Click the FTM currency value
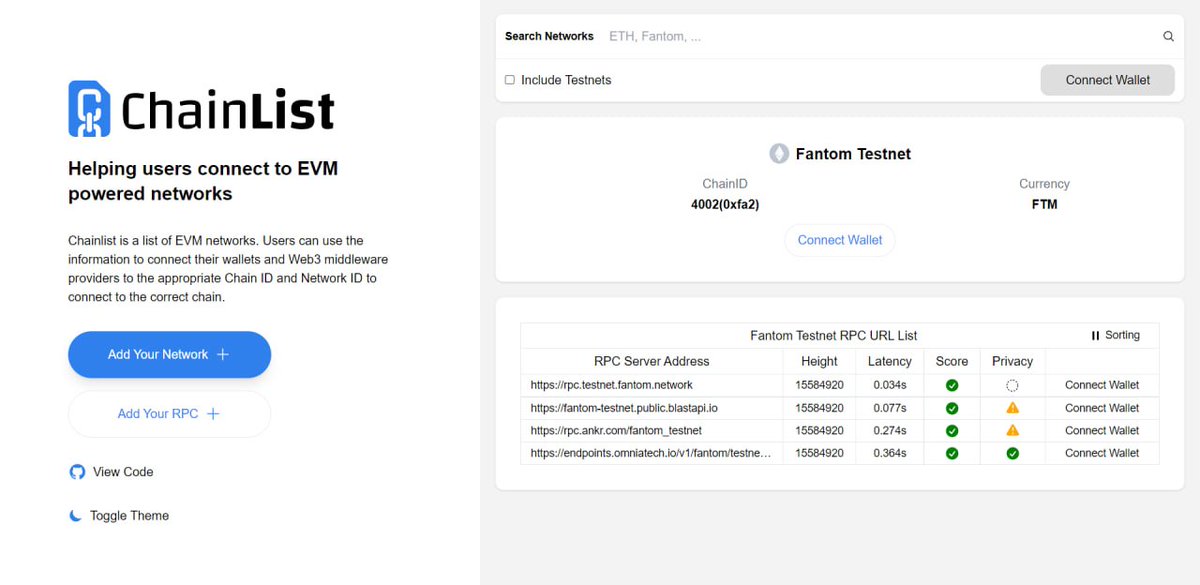 1044,204
